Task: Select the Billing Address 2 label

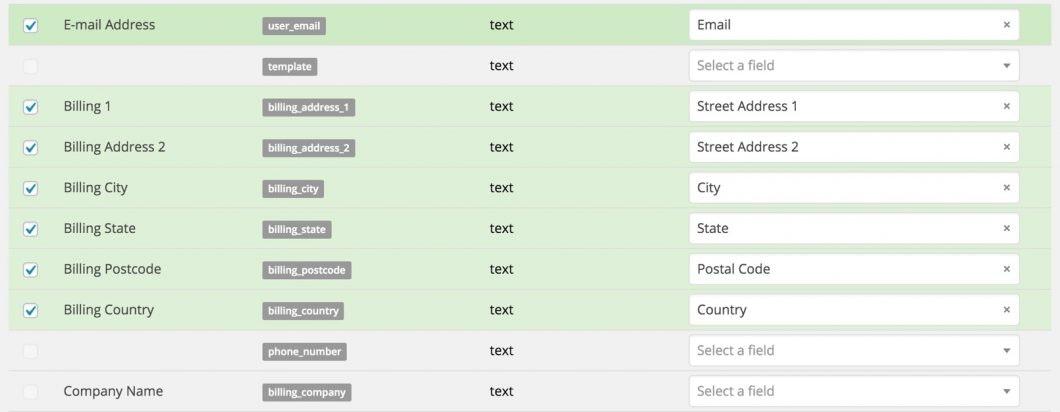Action: pyautogui.click(x=114, y=147)
